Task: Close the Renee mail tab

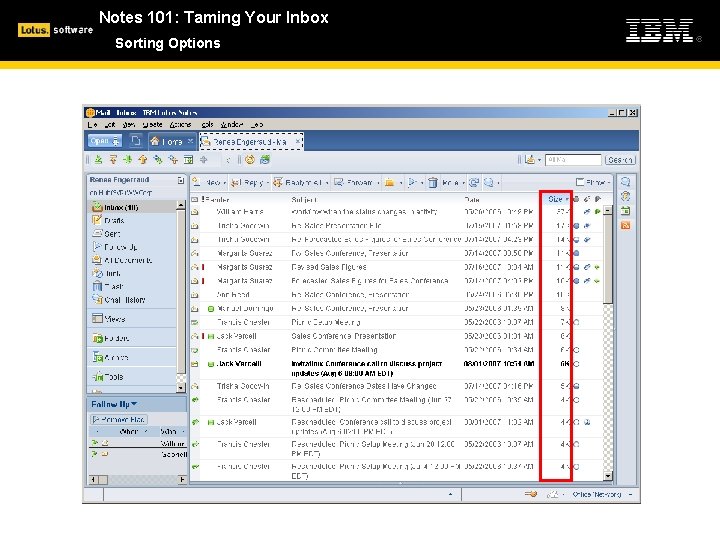Action: pos(298,141)
